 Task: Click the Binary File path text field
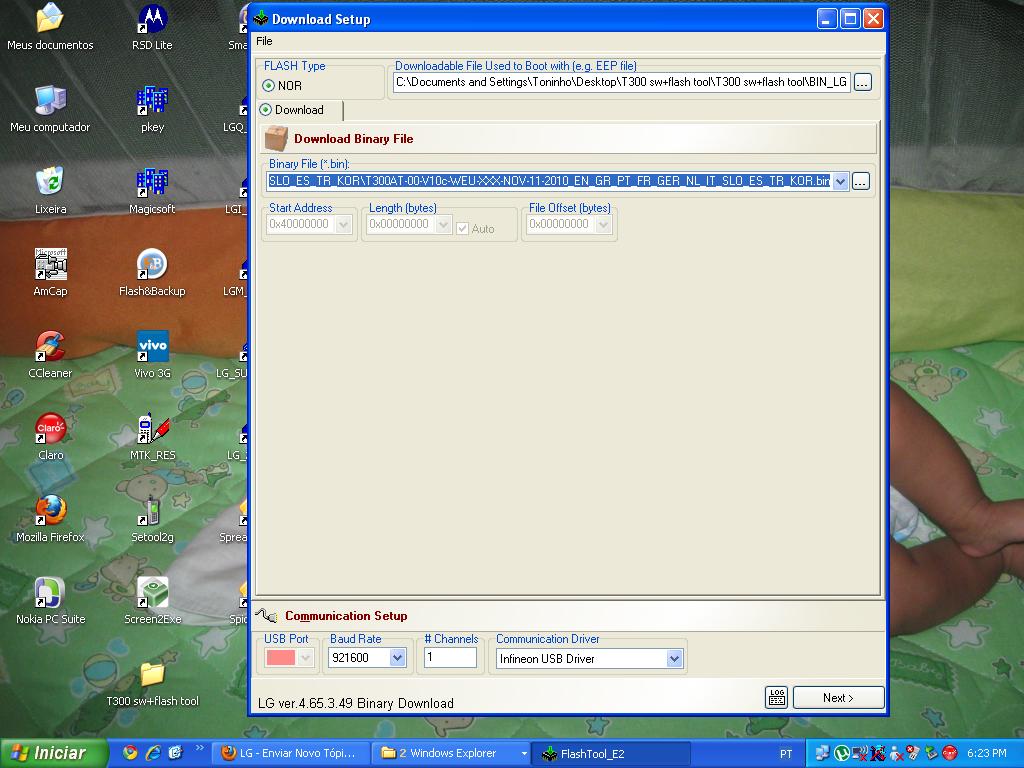(549, 182)
